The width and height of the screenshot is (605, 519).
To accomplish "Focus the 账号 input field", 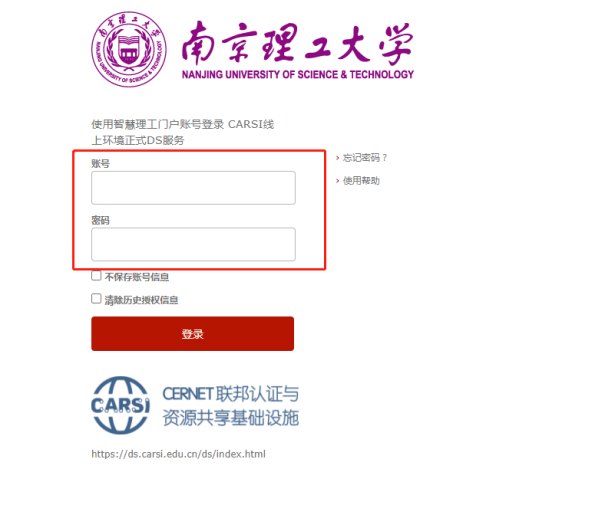I will [193, 188].
